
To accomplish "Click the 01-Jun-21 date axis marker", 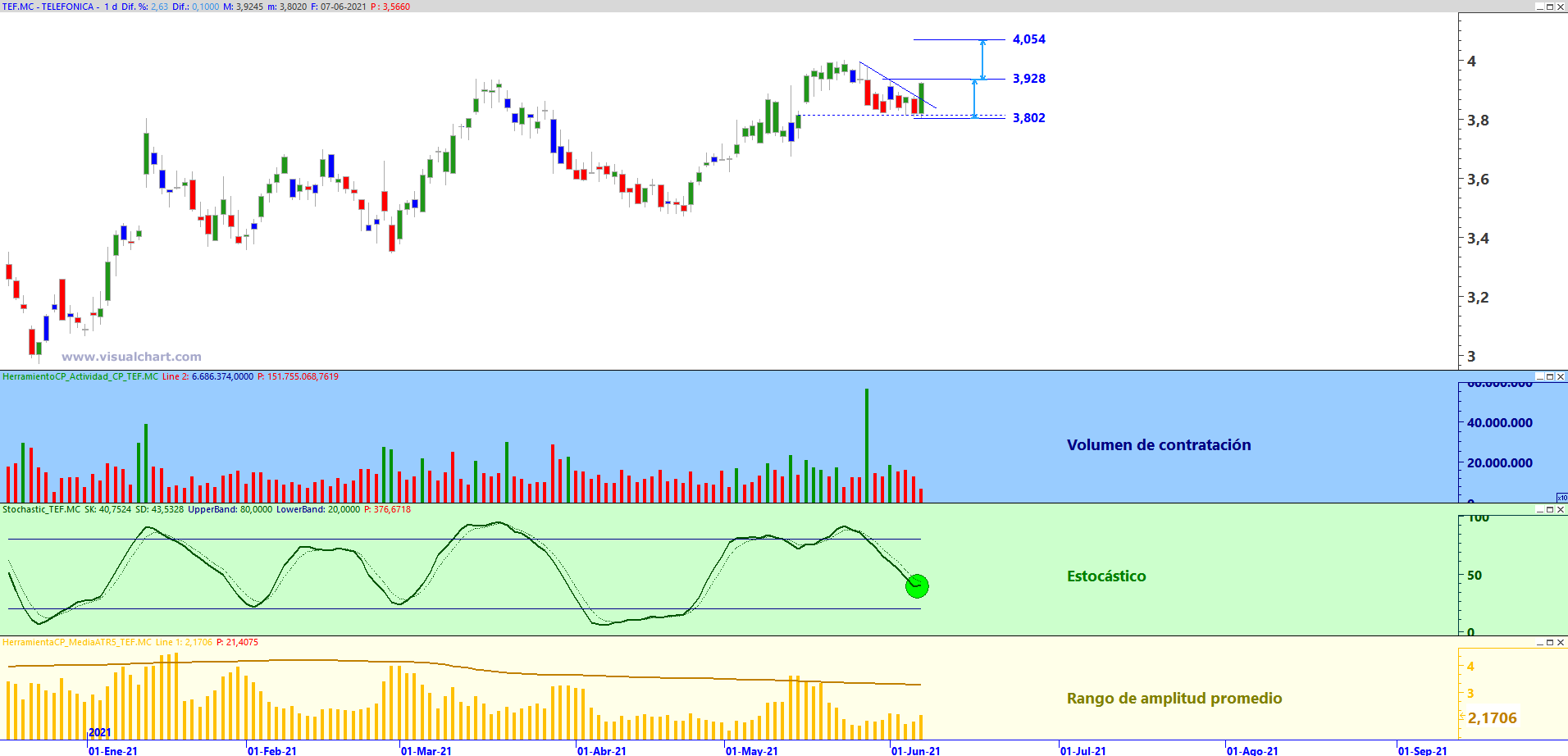I will [x=916, y=750].
